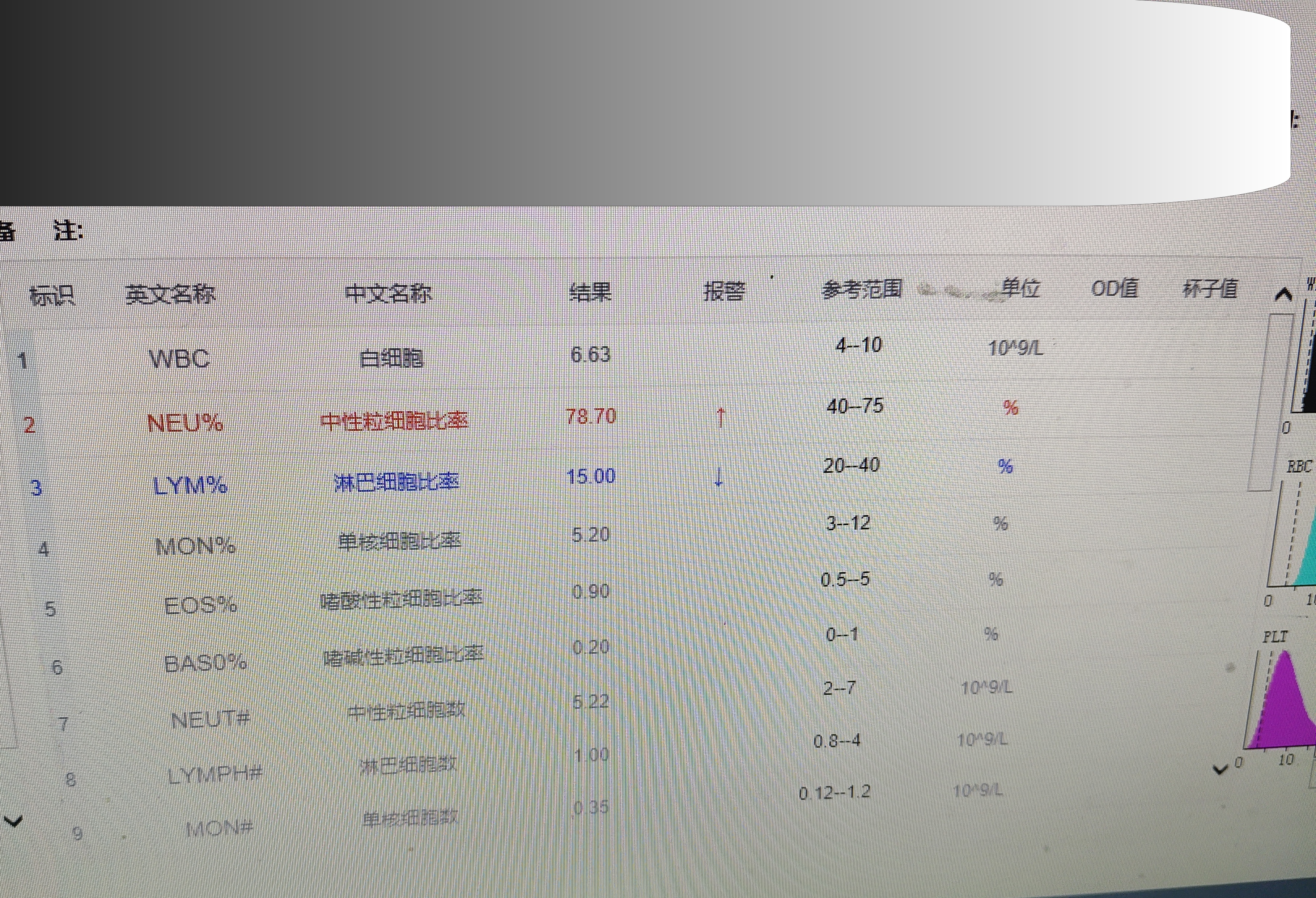Select the MON# cell
The width and height of the screenshot is (1316, 898).
point(219,829)
